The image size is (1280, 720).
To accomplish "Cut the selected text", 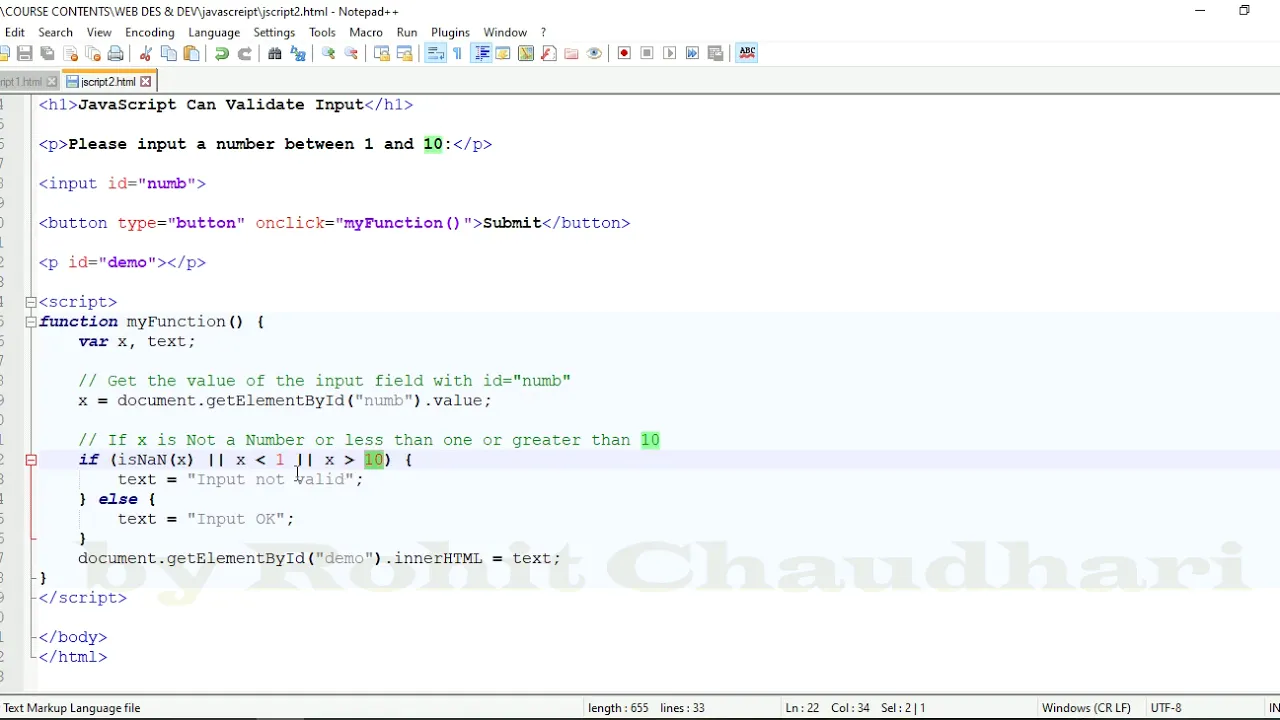I will pyautogui.click(x=145, y=53).
